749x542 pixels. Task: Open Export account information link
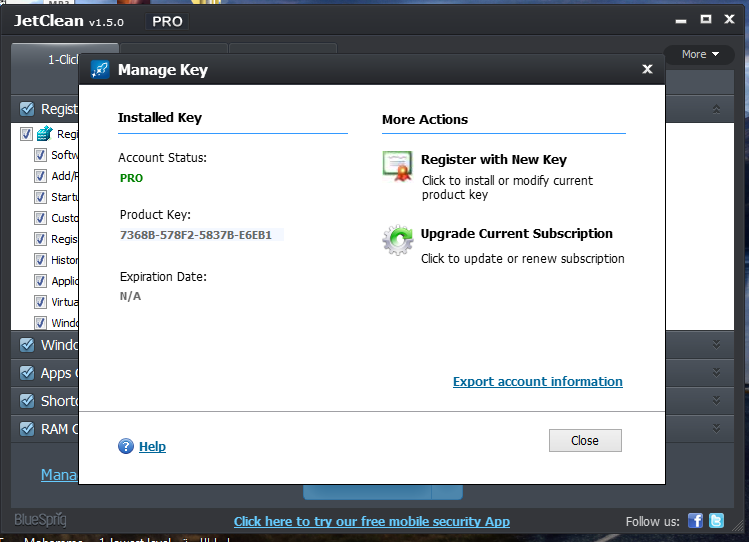[x=538, y=382]
